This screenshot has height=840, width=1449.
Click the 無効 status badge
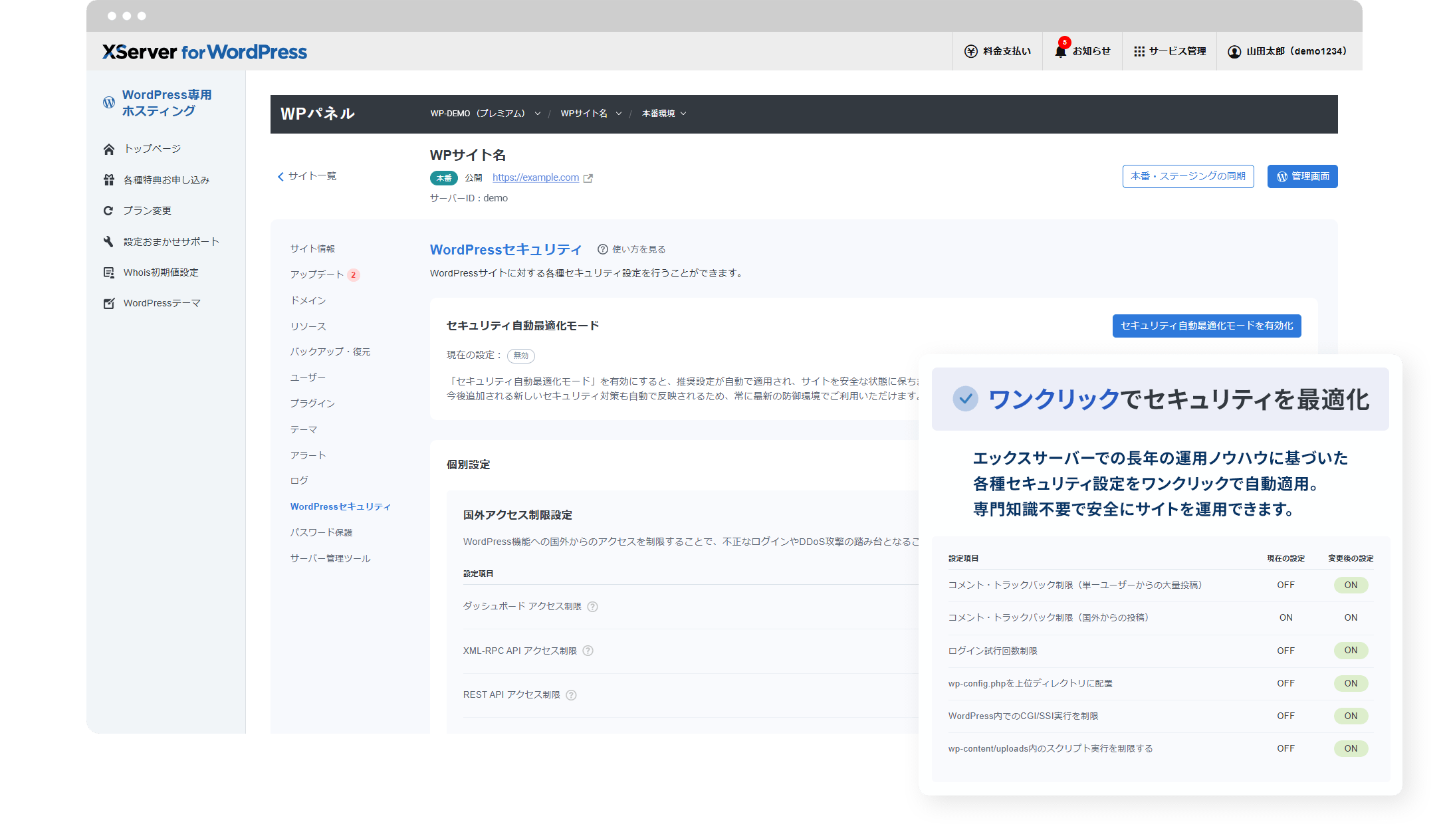point(520,356)
